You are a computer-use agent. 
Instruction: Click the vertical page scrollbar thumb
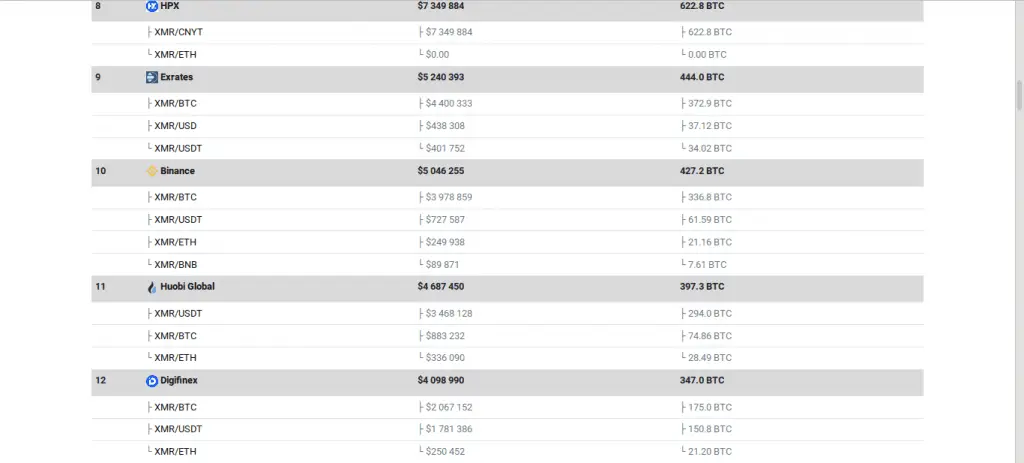pyautogui.click(x=1019, y=95)
